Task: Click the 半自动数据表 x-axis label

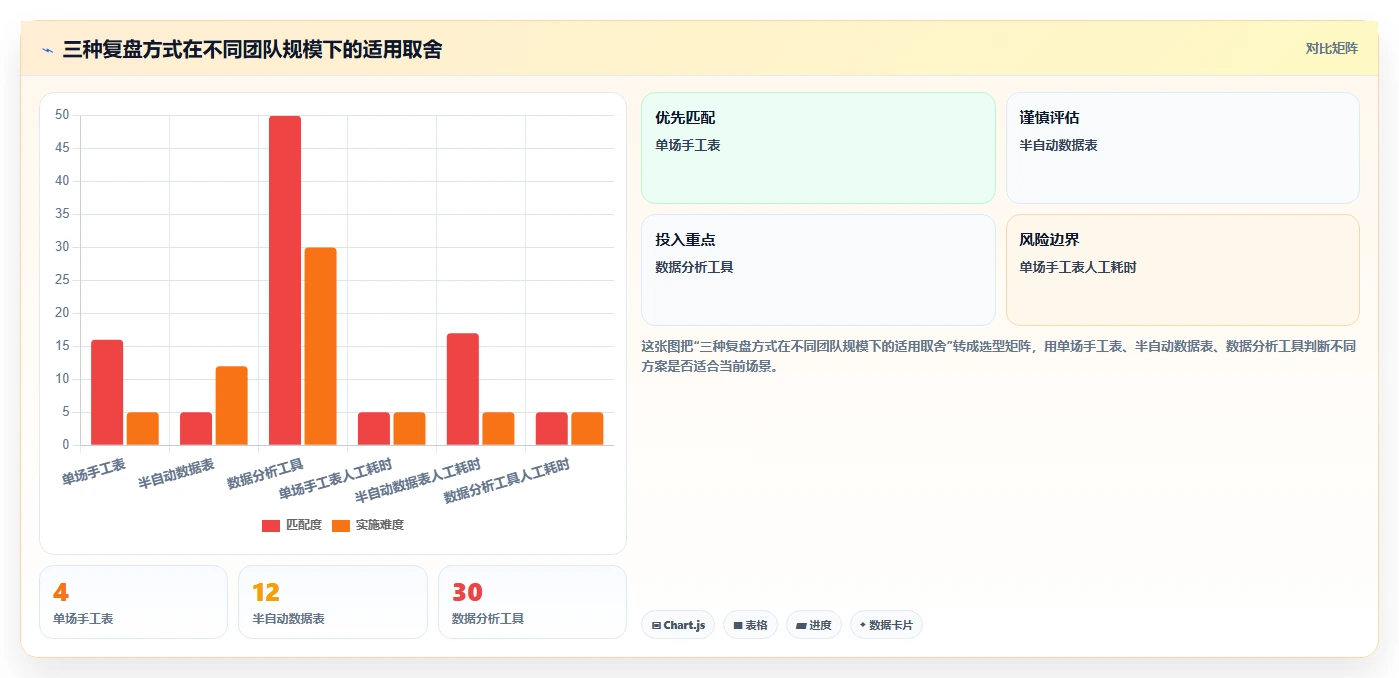Action: (177, 474)
